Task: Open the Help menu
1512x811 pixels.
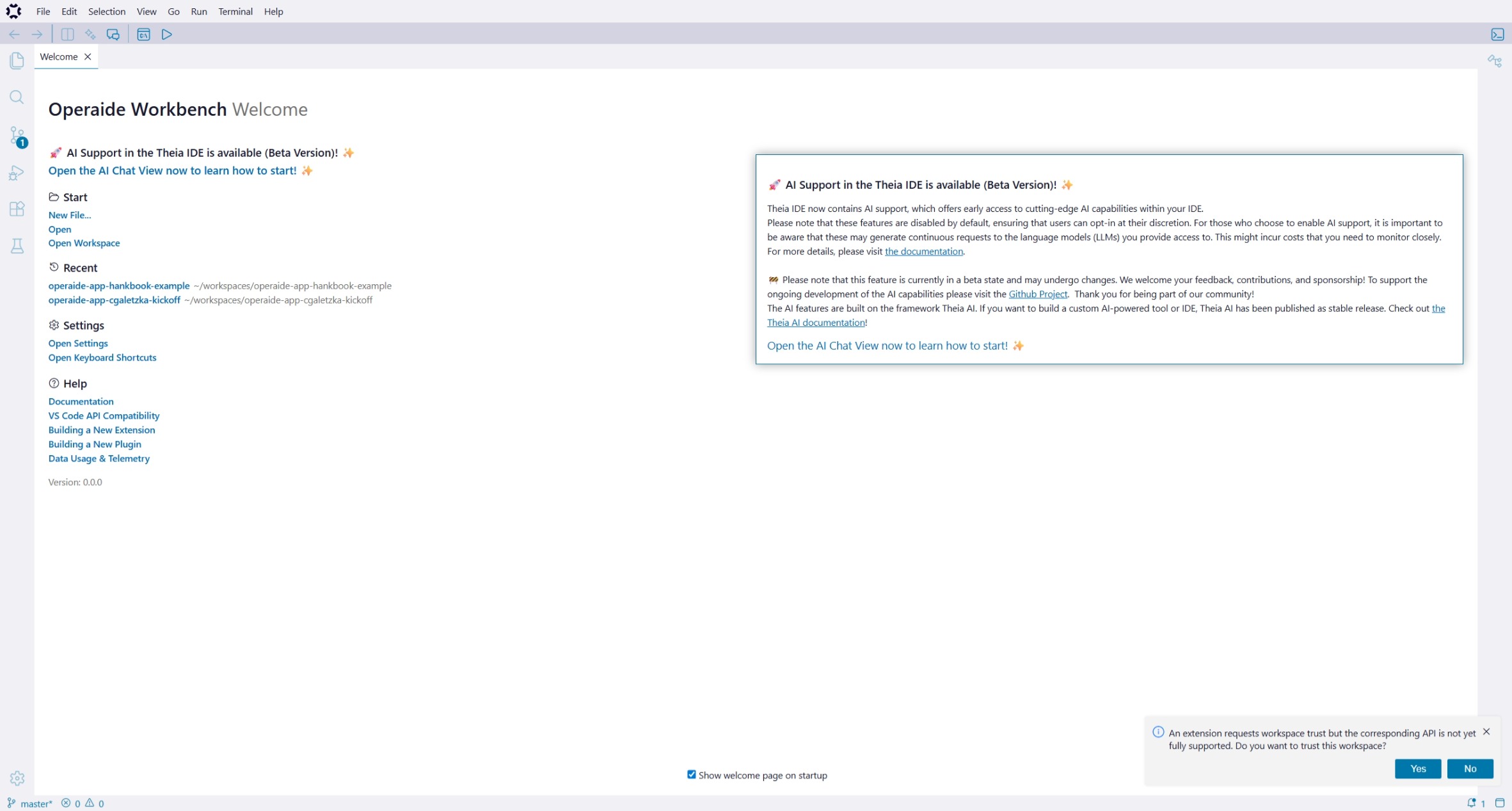Action: [273, 12]
